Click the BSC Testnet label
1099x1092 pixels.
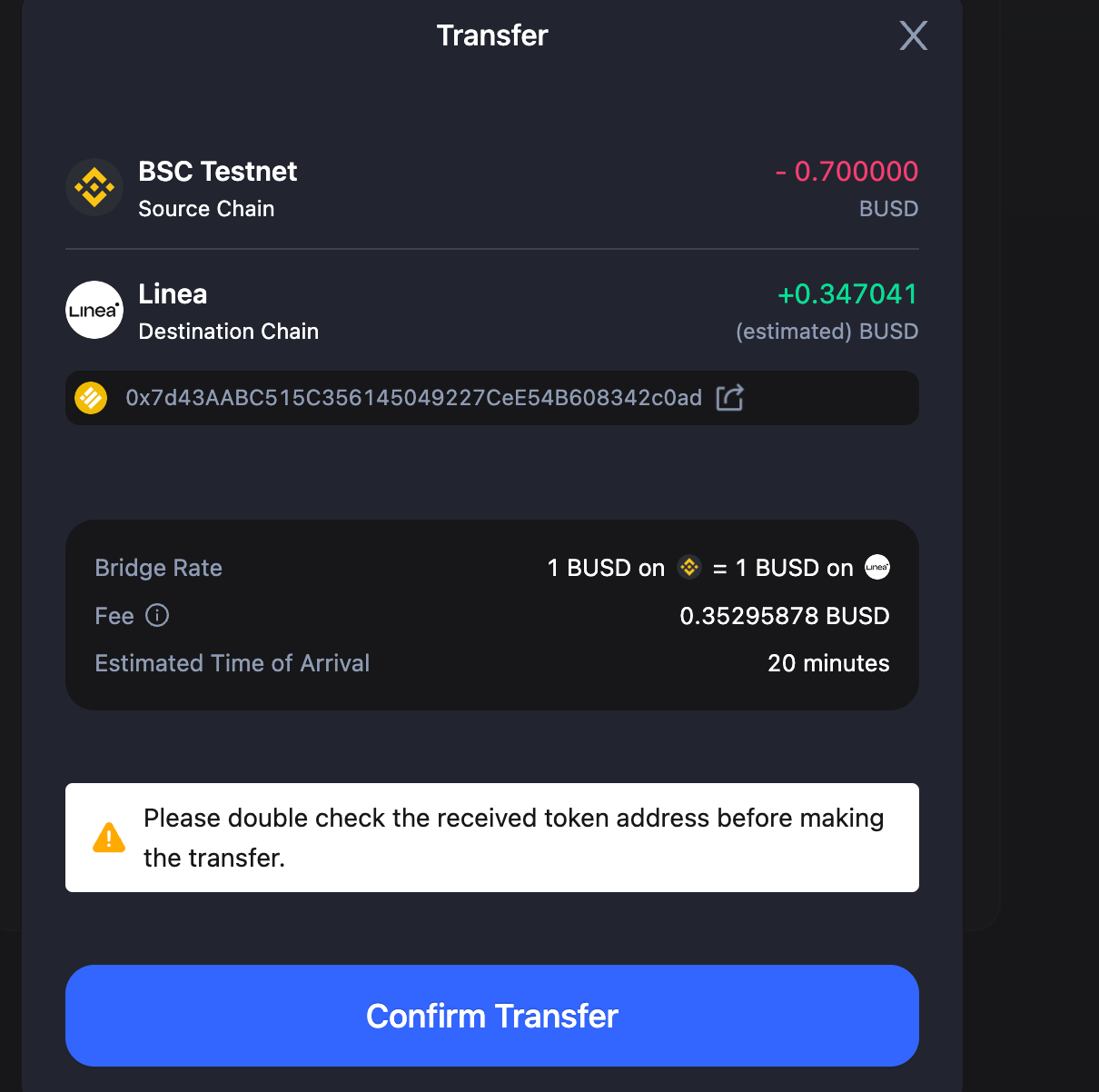(x=218, y=171)
